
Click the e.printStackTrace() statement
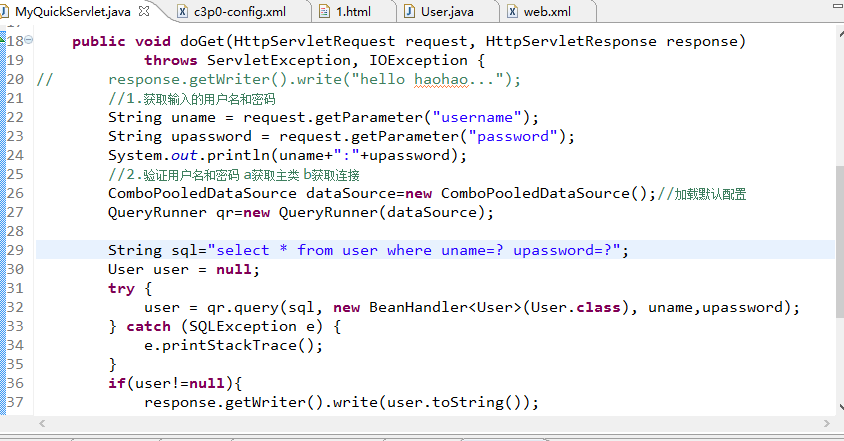tap(216, 345)
